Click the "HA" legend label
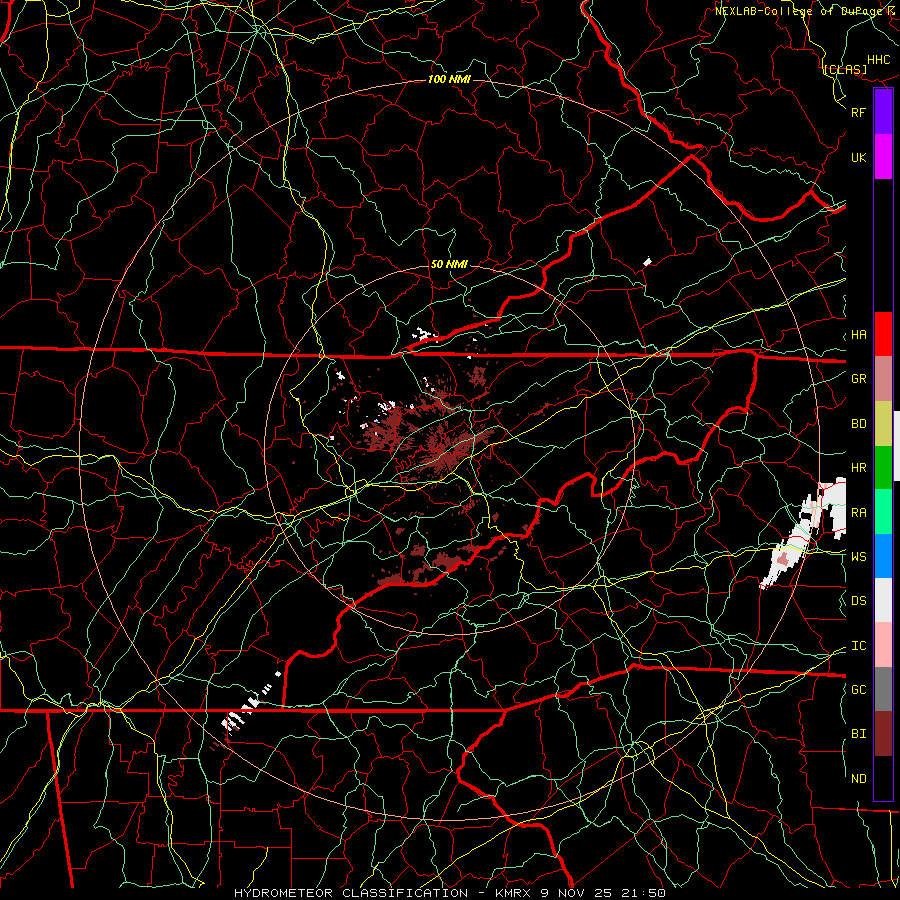This screenshot has height=900, width=900. click(x=859, y=335)
